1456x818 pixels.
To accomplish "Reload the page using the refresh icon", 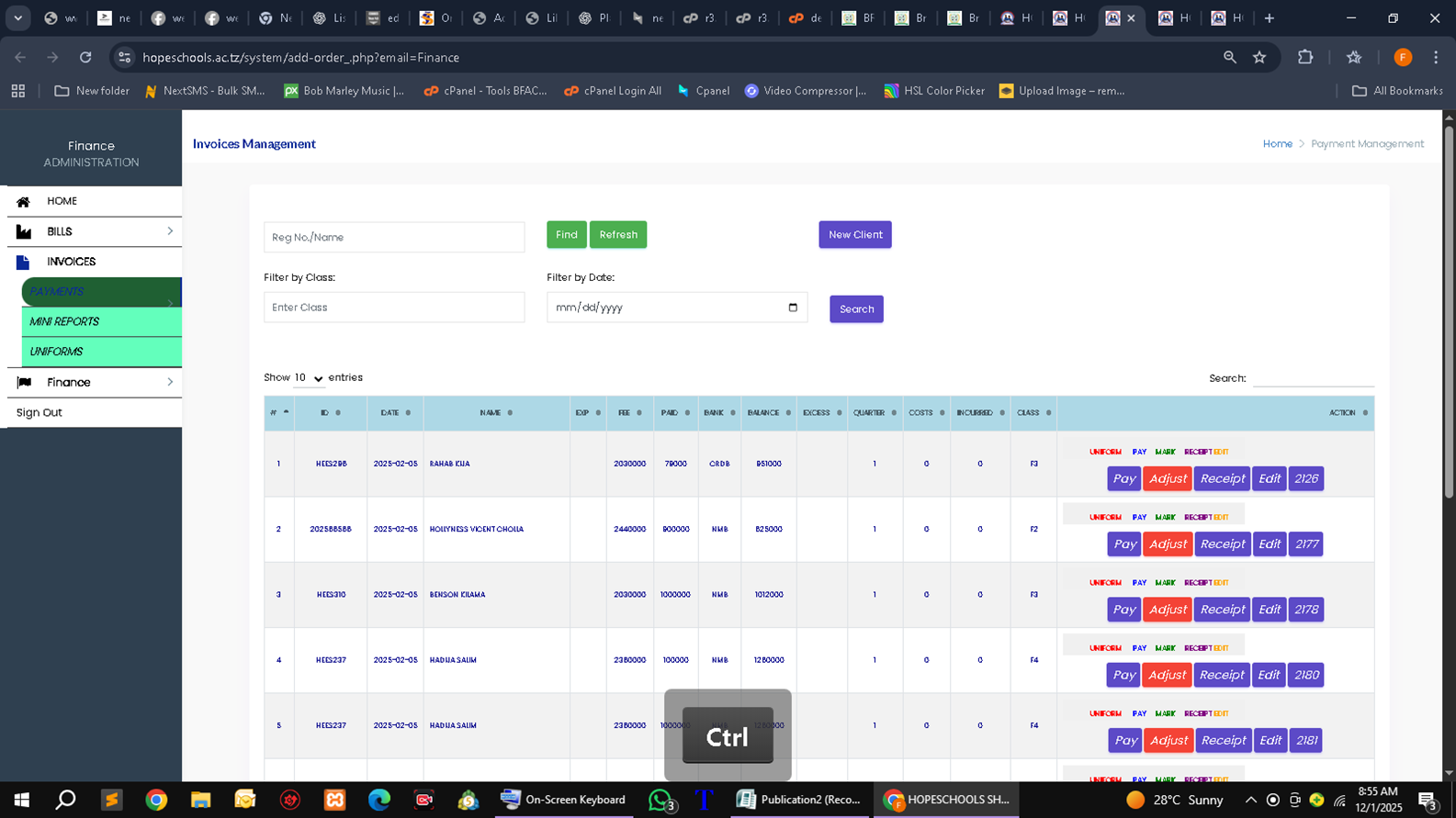I will [85, 58].
